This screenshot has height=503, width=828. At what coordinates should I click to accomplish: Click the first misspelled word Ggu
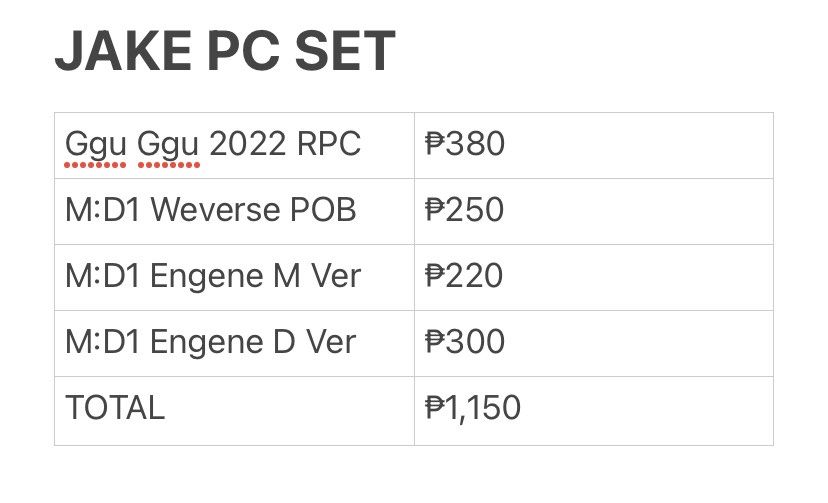tap(96, 145)
